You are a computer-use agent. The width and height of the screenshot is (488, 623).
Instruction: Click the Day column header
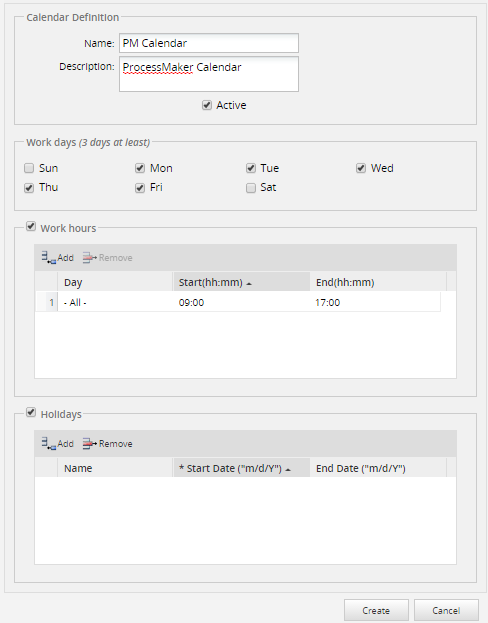pyautogui.click(x=115, y=282)
